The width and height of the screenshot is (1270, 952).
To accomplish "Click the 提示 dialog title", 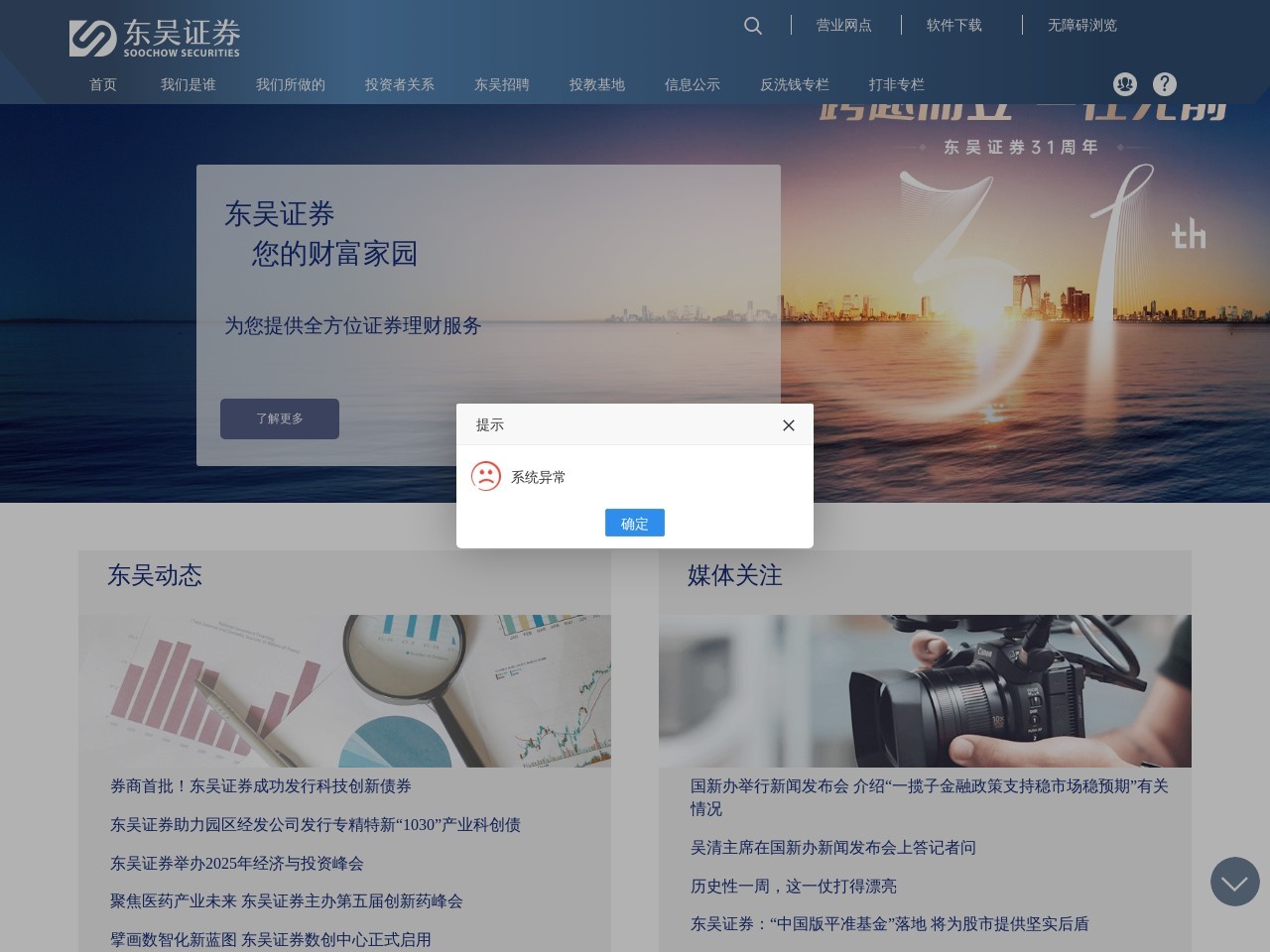I will coord(490,424).
